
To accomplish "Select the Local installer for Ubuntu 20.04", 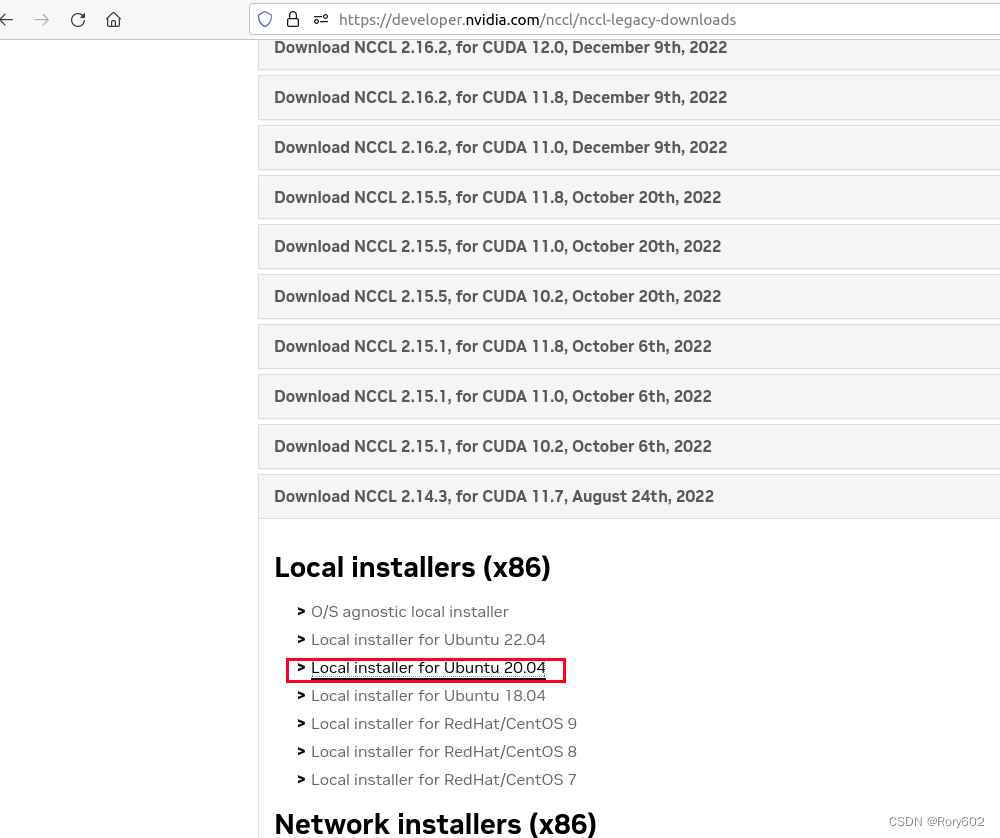I will tap(428, 668).
